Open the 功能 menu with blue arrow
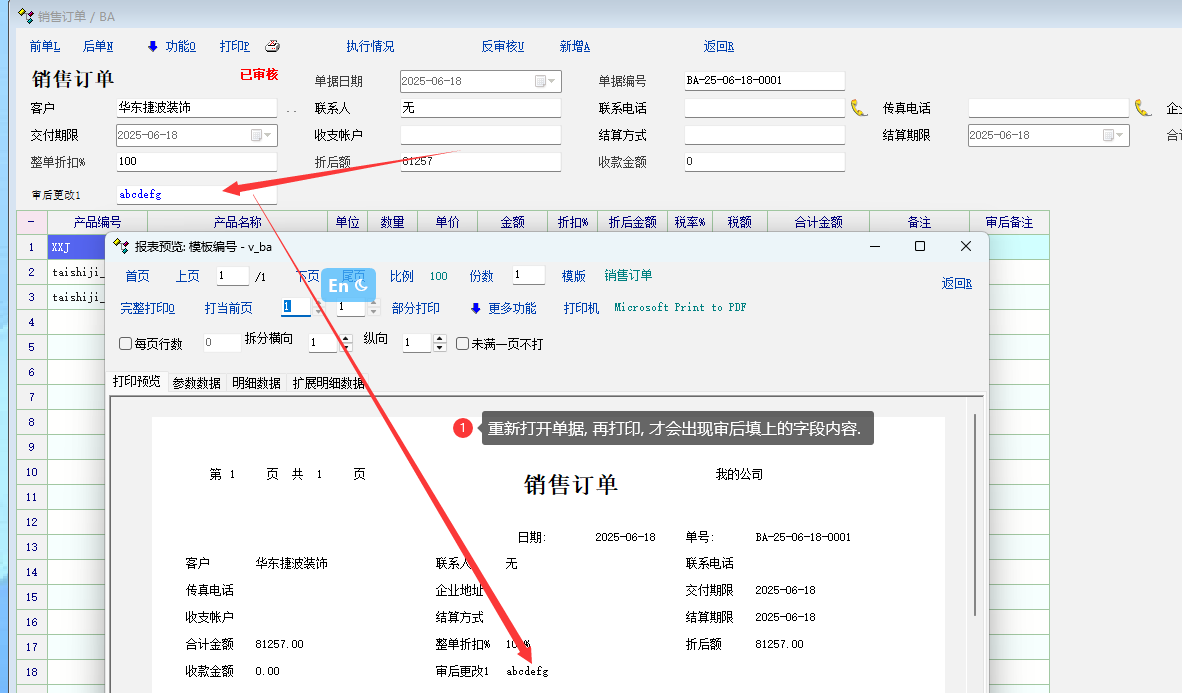The height and width of the screenshot is (693, 1182). [171, 46]
